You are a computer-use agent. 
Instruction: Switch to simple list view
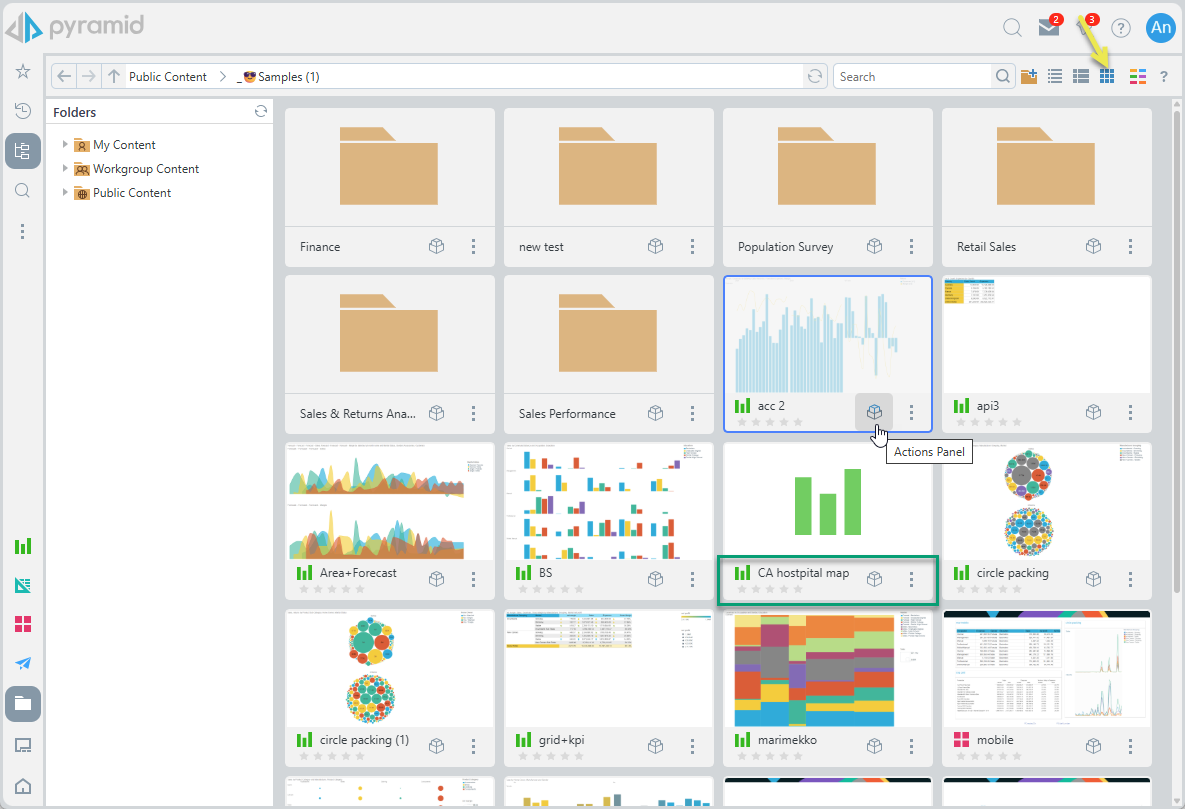1055,77
